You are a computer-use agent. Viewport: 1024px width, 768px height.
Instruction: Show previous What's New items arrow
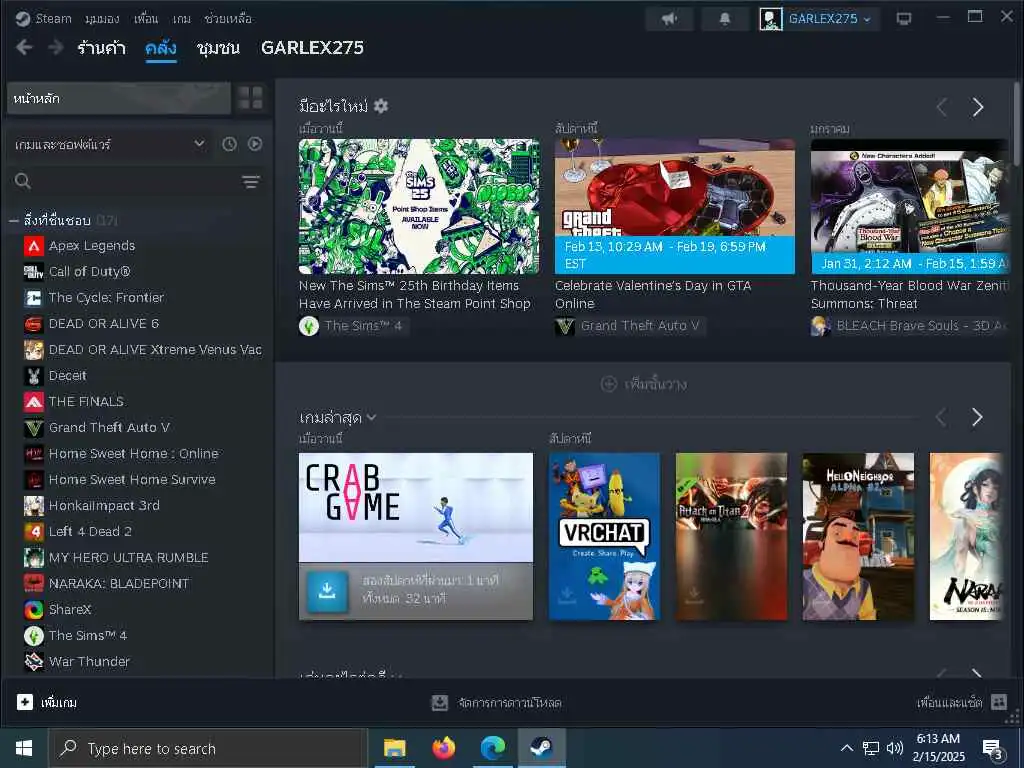pos(941,107)
